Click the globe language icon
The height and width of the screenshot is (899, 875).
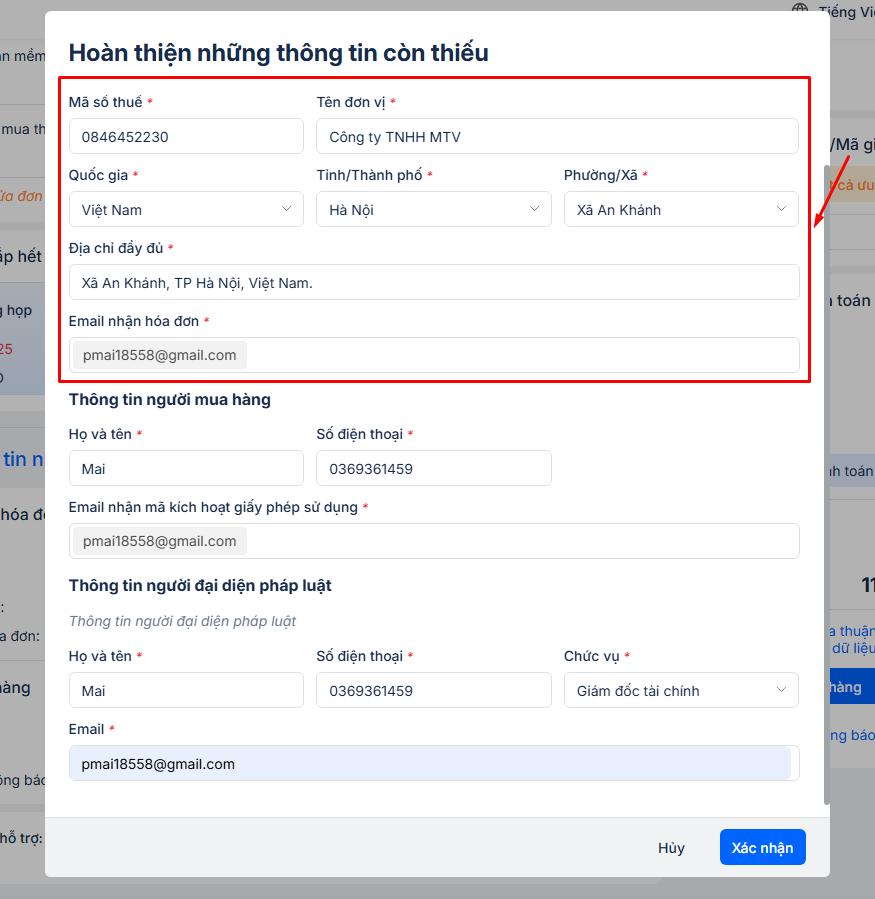coord(800,11)
